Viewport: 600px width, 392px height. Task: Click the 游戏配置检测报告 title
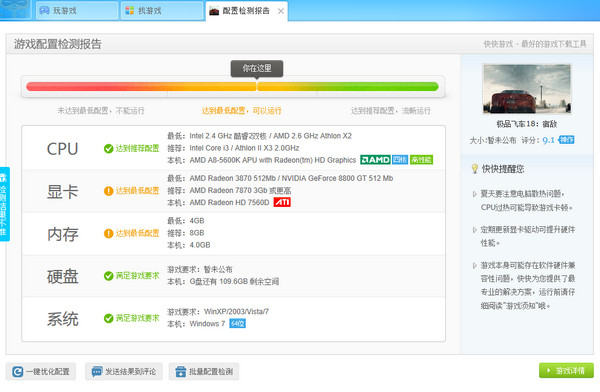58,44
